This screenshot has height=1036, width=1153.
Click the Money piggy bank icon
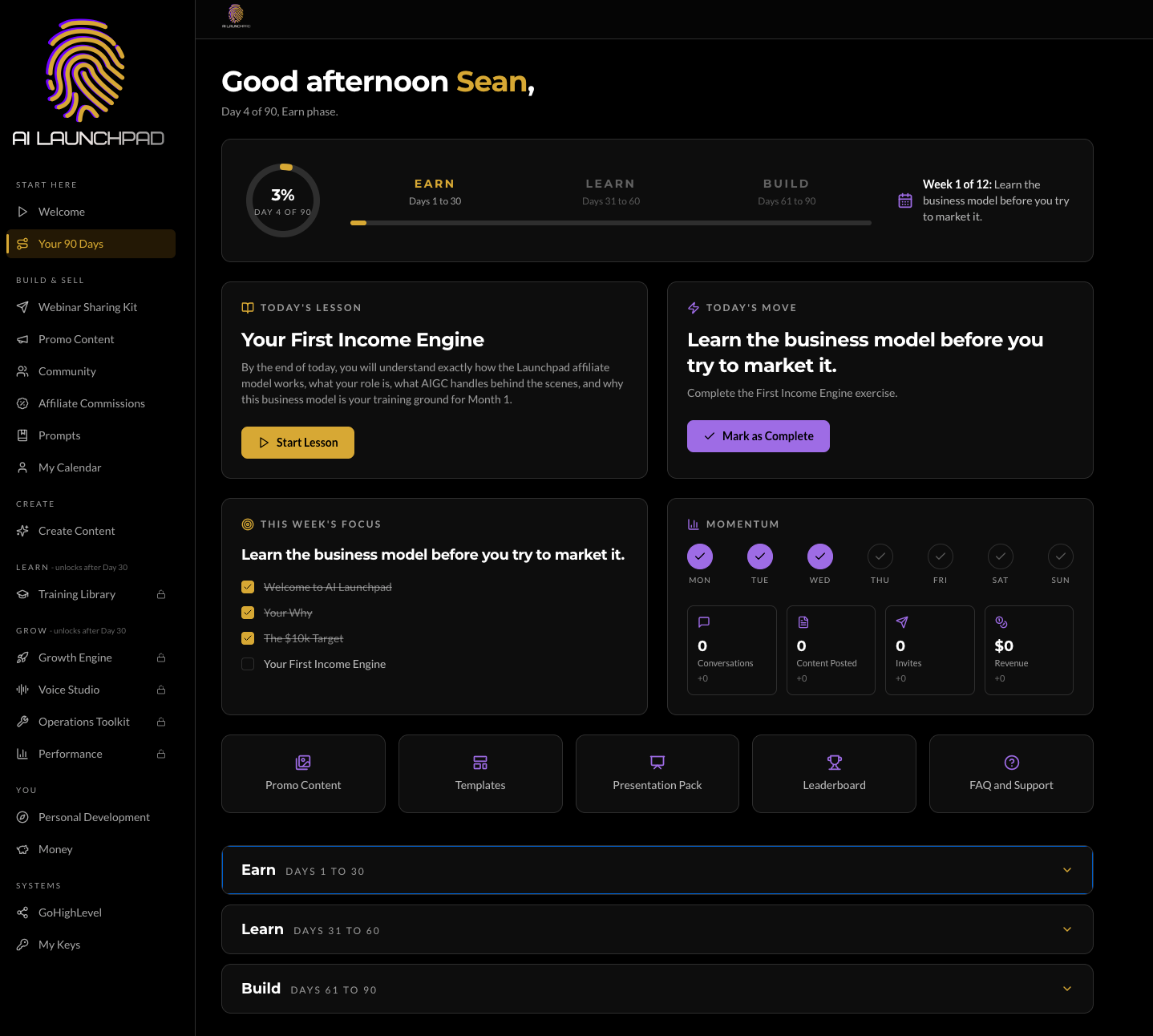(x=22, y=849)
